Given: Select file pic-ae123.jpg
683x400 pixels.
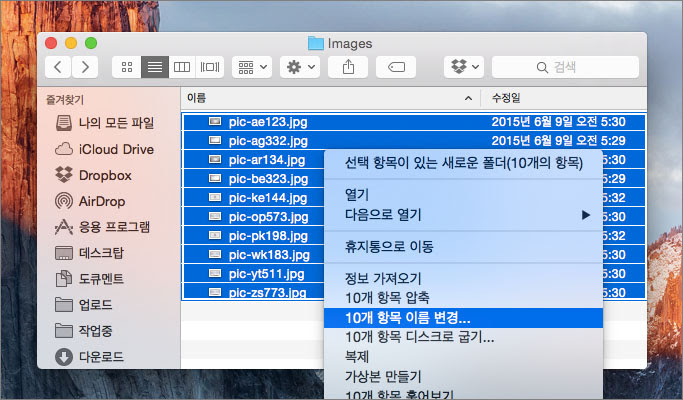Looking at the screenshot, I should [268, 122].
